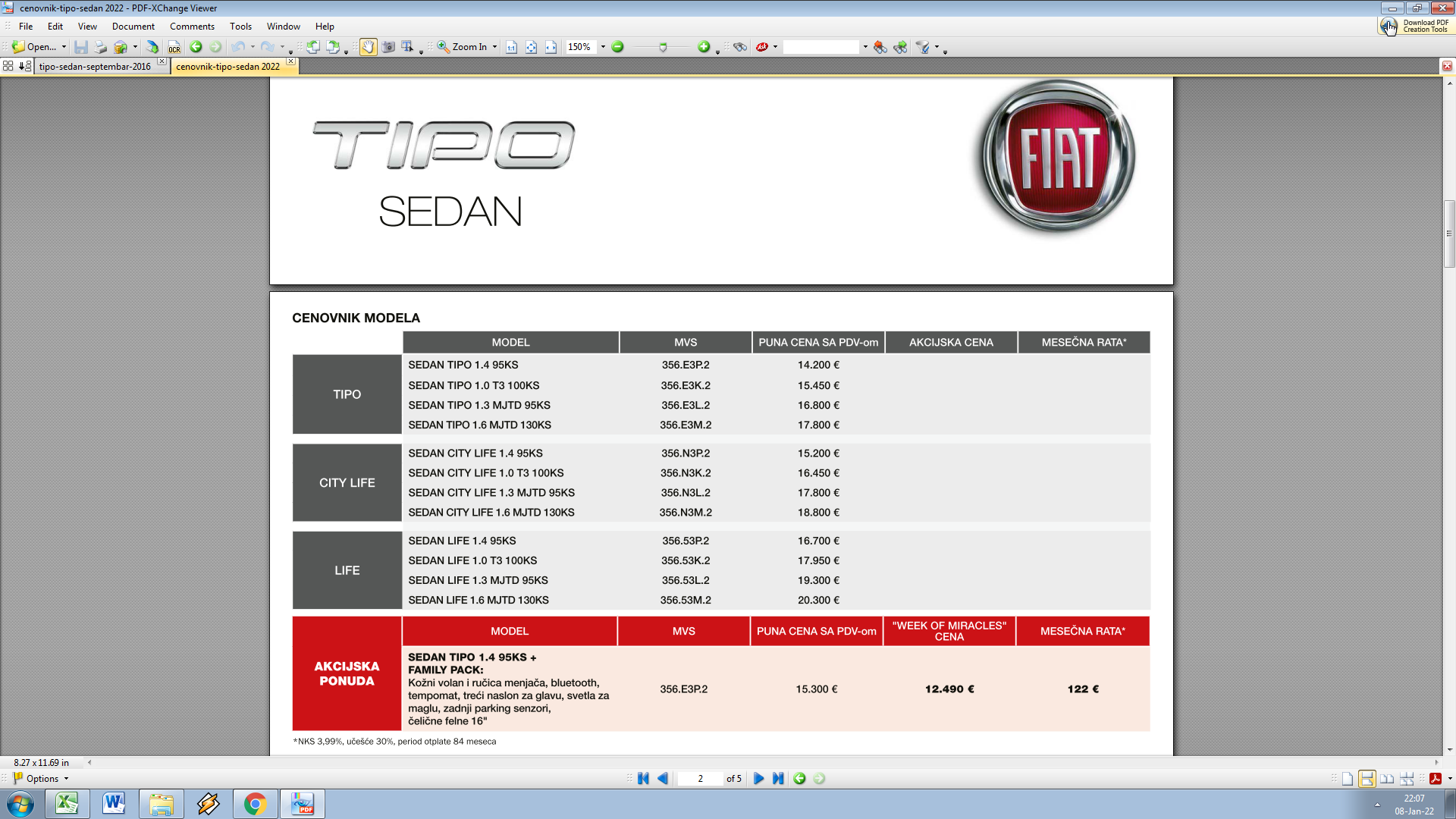Screen dimensions: 1456x819
Task: Open the Comments menu
Action: coord(192,27)
